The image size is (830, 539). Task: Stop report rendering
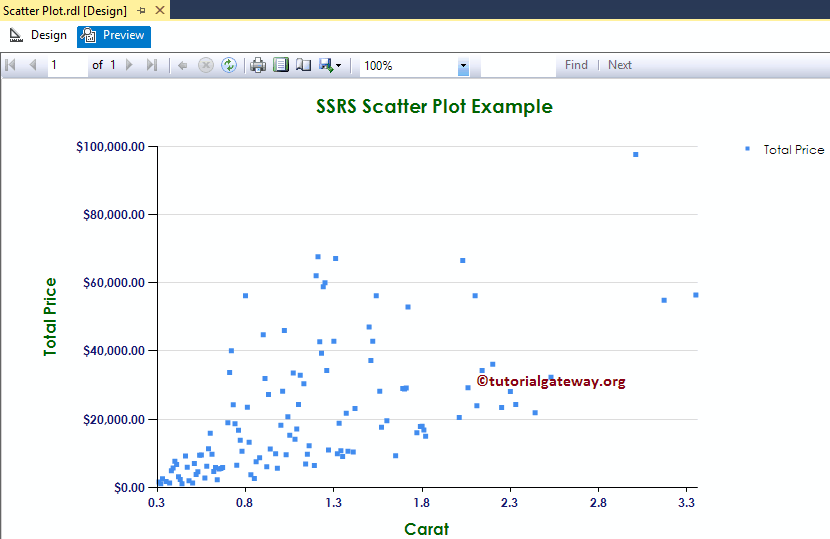[x=206, y=65]
